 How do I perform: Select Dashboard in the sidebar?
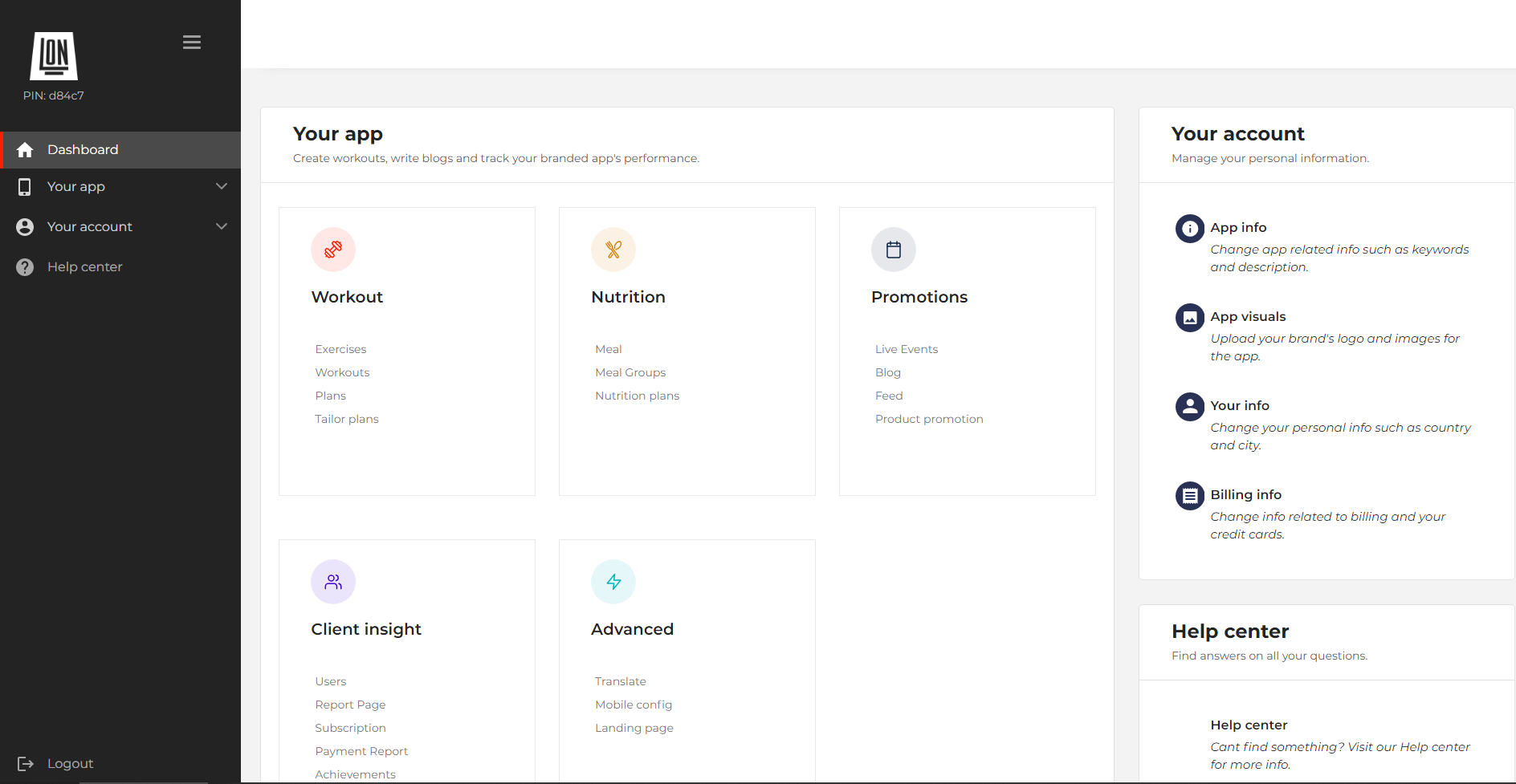[83, 149]
